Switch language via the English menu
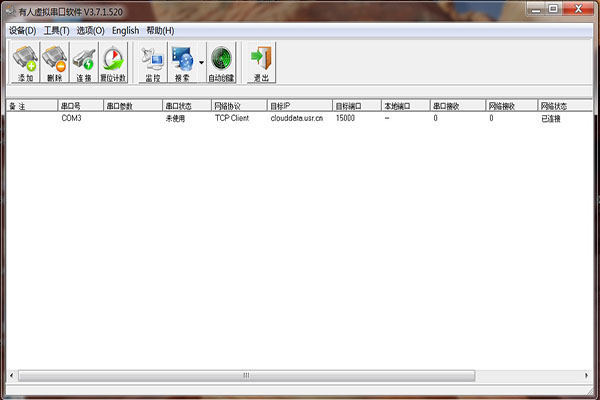This screenshot has width=600, height=400. click(x=126, y=31)
